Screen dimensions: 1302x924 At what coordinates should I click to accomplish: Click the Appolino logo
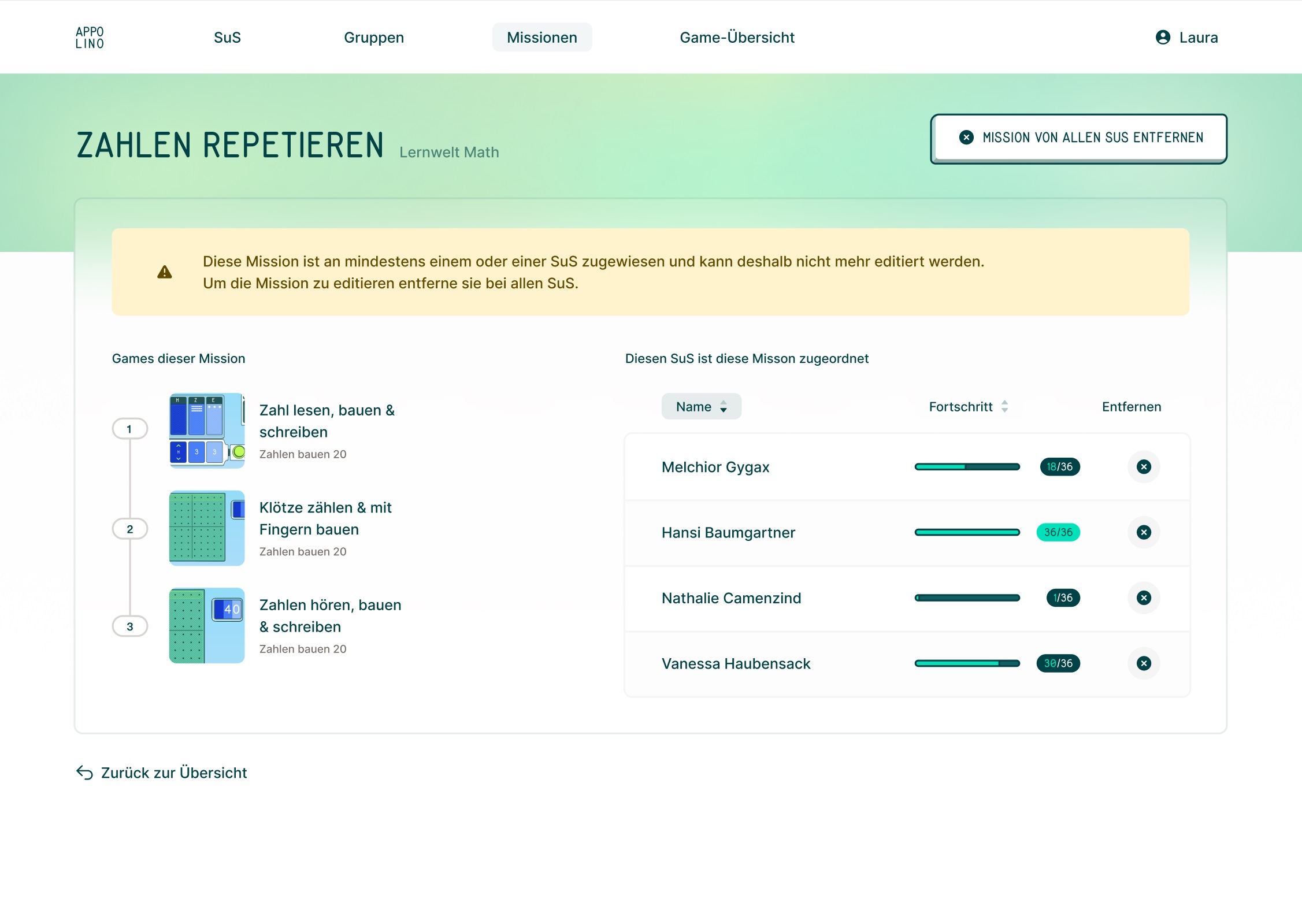(90, 38)
